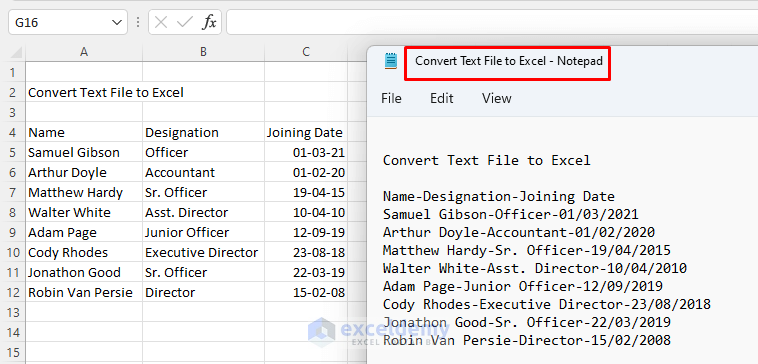Select column B header in Excel
This screenshot has width=758, height=364.
(204, 52)
